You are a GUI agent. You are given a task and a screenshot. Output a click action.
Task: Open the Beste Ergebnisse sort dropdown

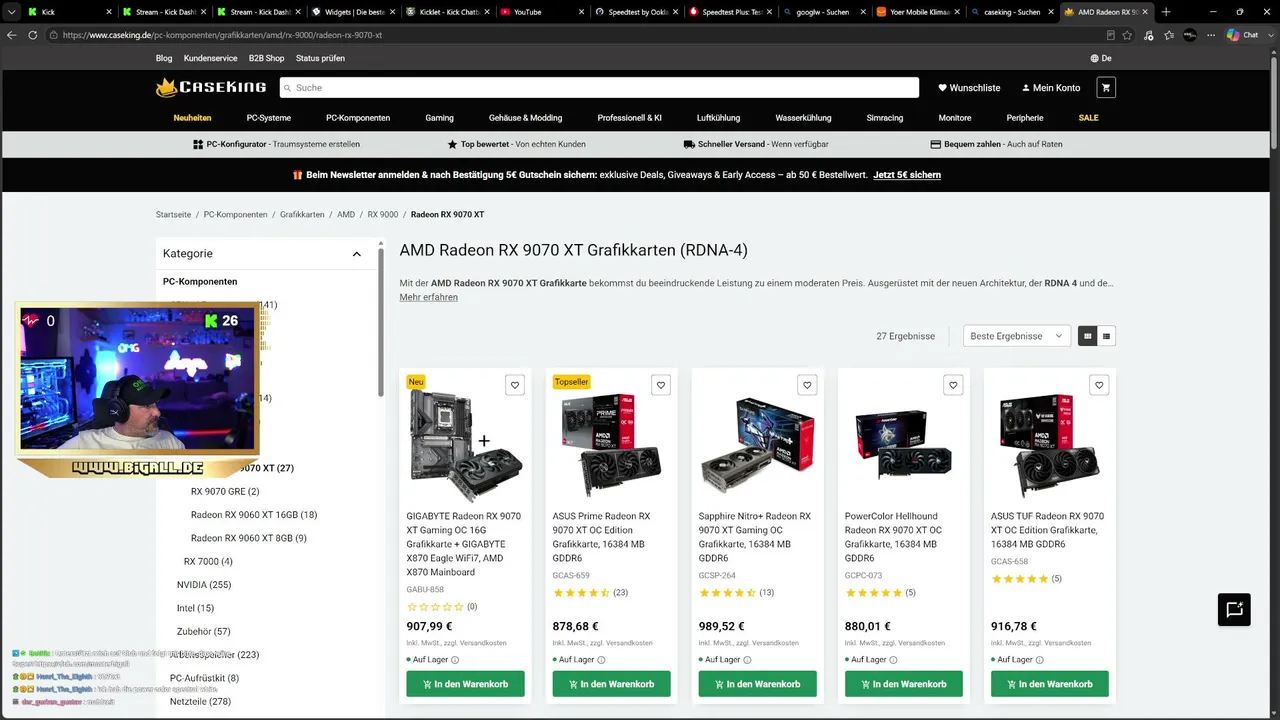coord(1017,336)
